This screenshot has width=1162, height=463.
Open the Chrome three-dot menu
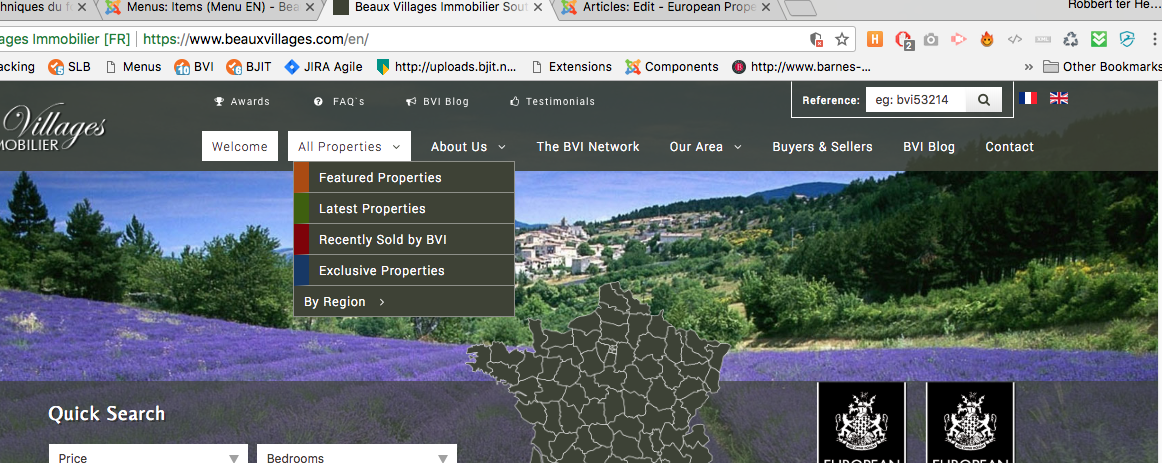[1153, 39]
